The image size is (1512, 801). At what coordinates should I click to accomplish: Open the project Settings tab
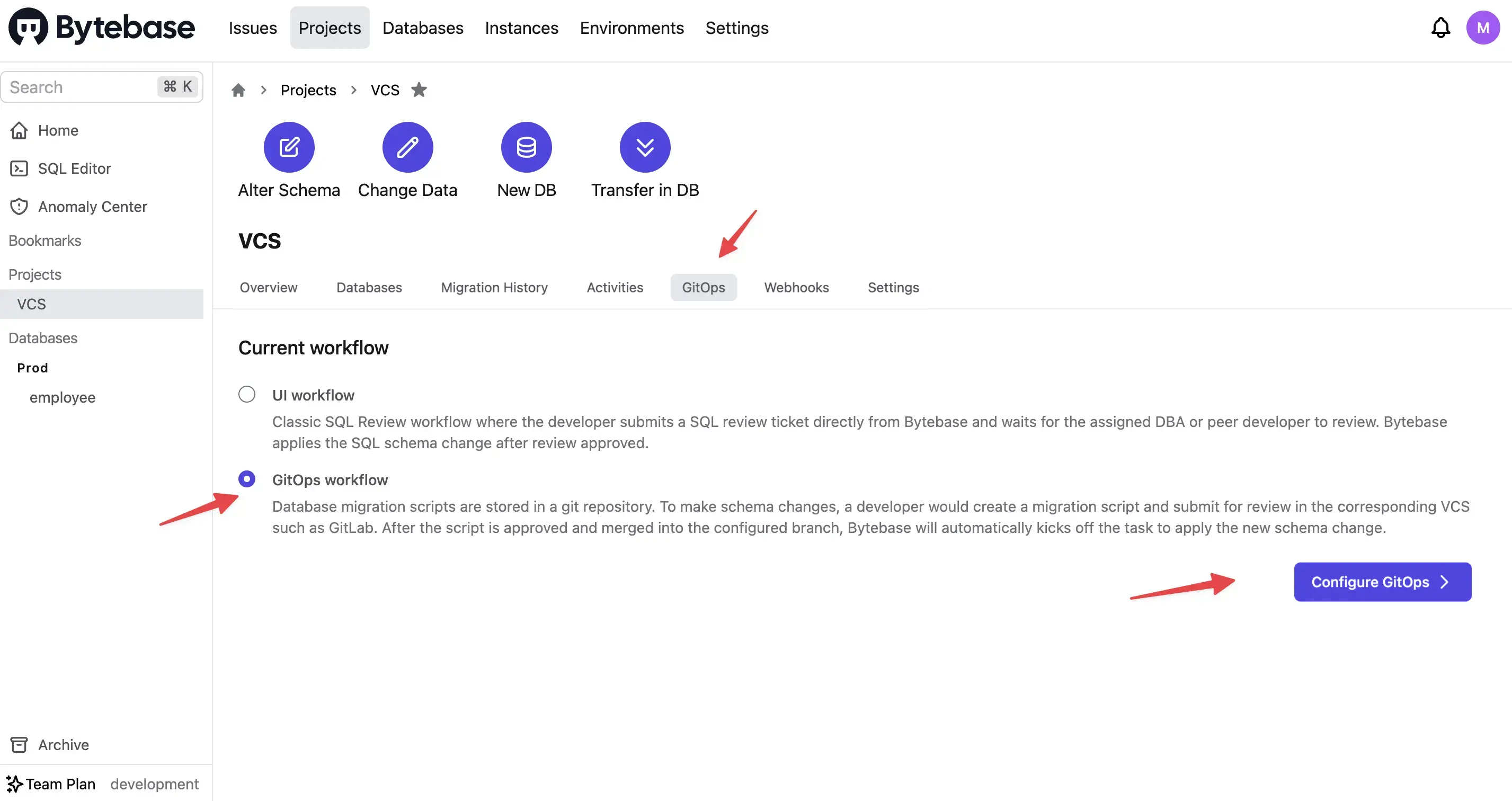tap(893, 288)
